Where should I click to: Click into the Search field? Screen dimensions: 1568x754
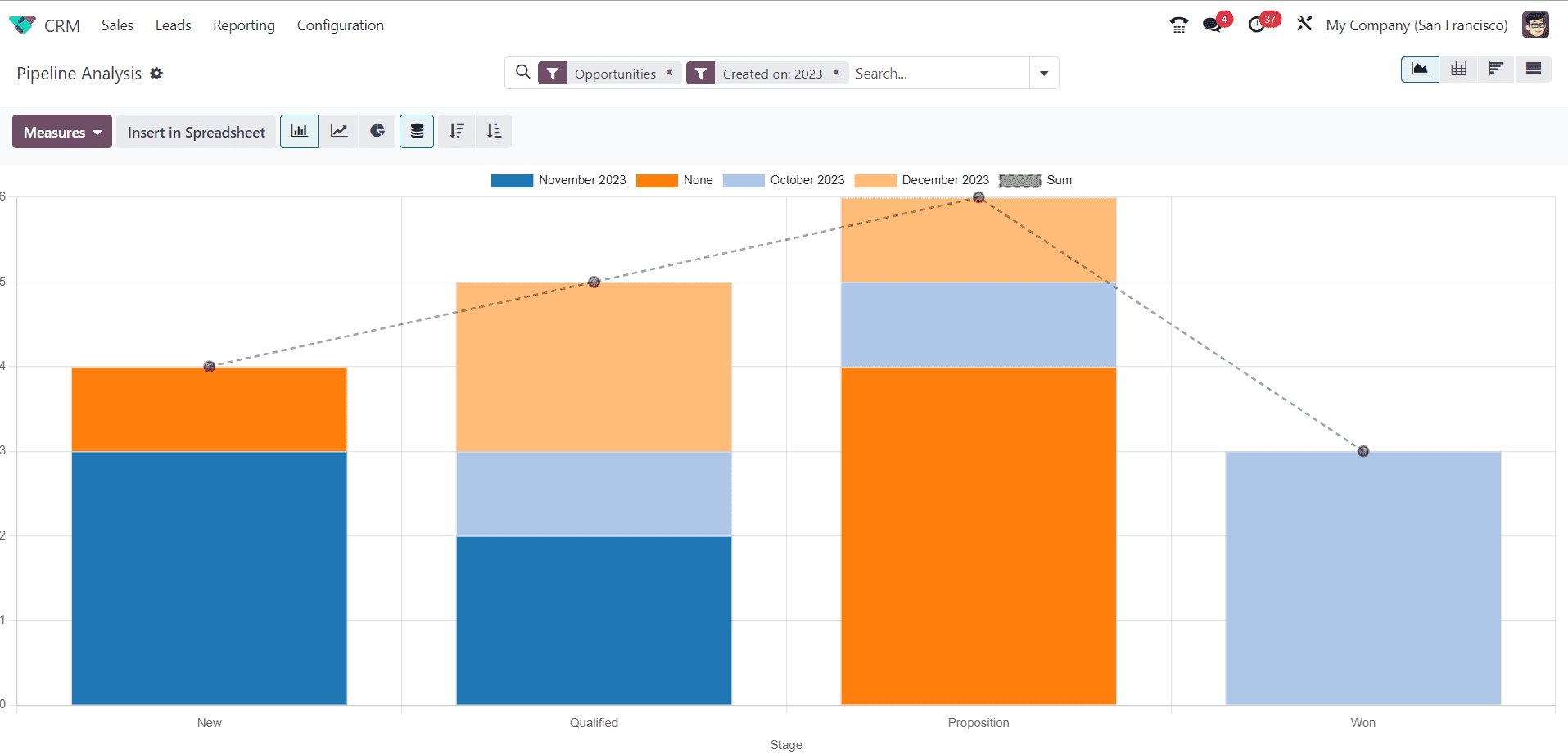tap(938, 74)
